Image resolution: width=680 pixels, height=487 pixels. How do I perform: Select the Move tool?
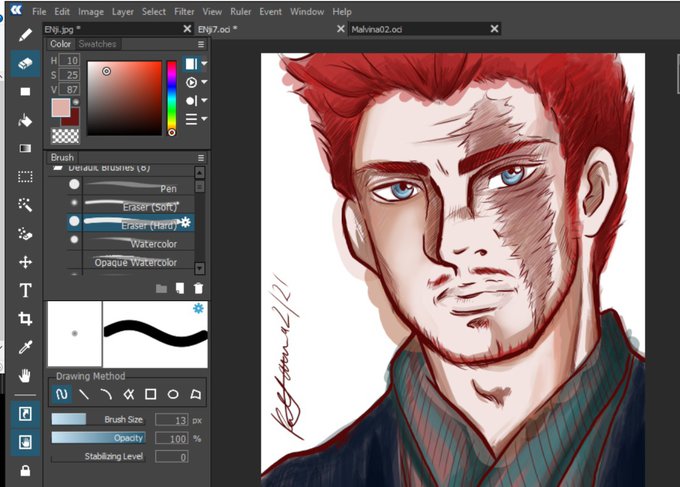pos(25,262)
